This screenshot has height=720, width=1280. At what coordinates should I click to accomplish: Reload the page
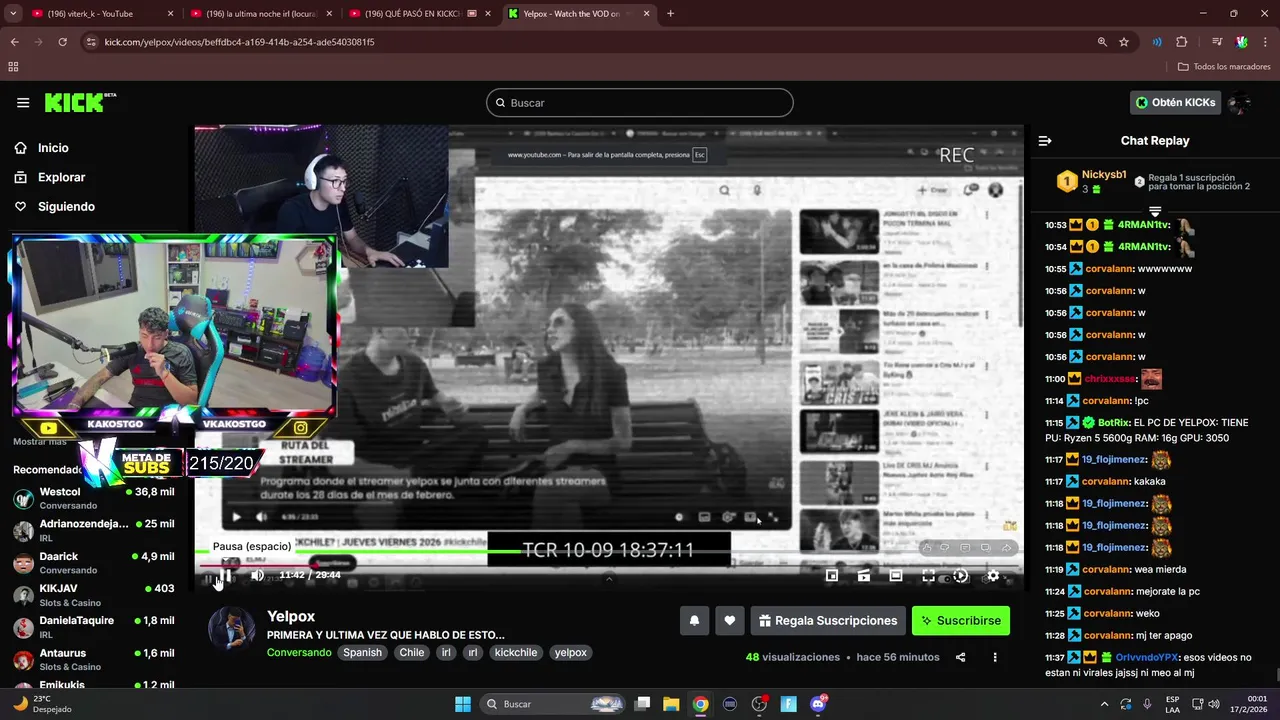point(62,42)
